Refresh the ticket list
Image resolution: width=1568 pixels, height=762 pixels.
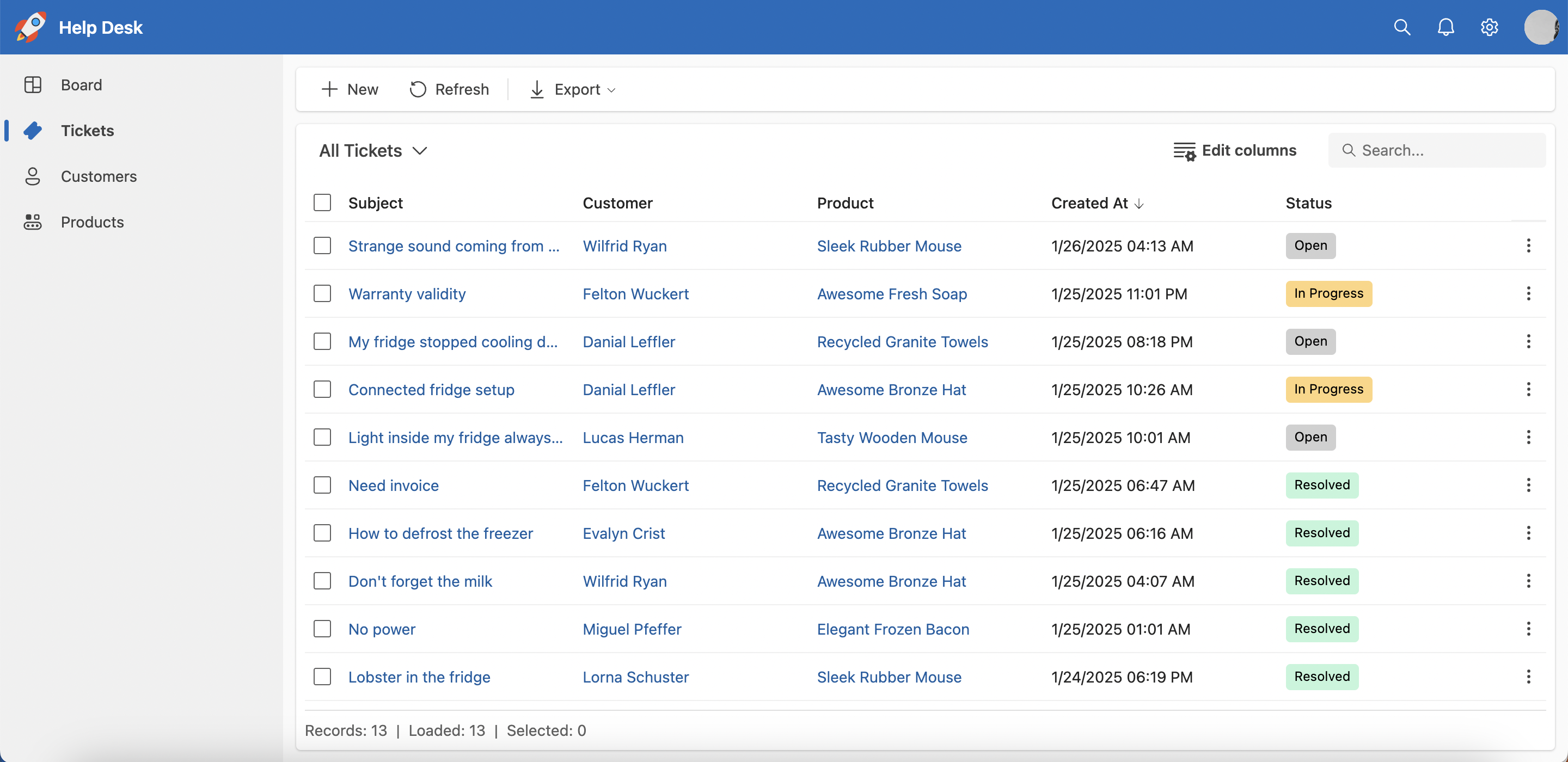click(449, 89)
